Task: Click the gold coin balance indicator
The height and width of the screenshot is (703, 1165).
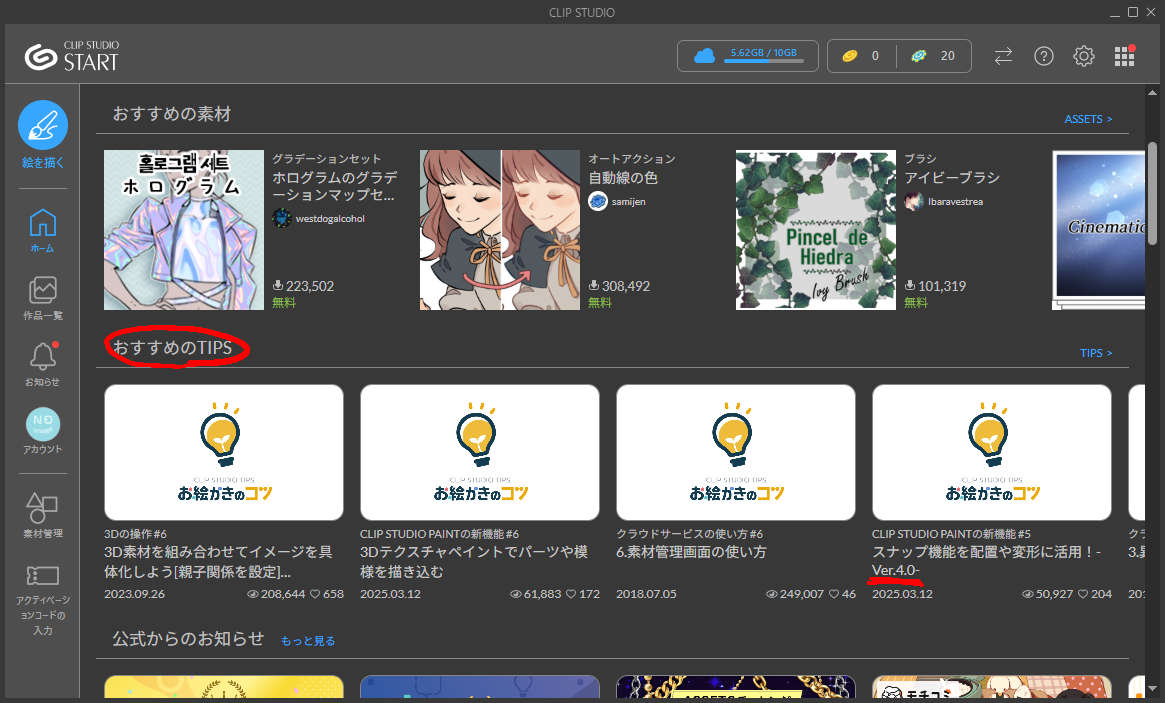Action: [859, 56]
